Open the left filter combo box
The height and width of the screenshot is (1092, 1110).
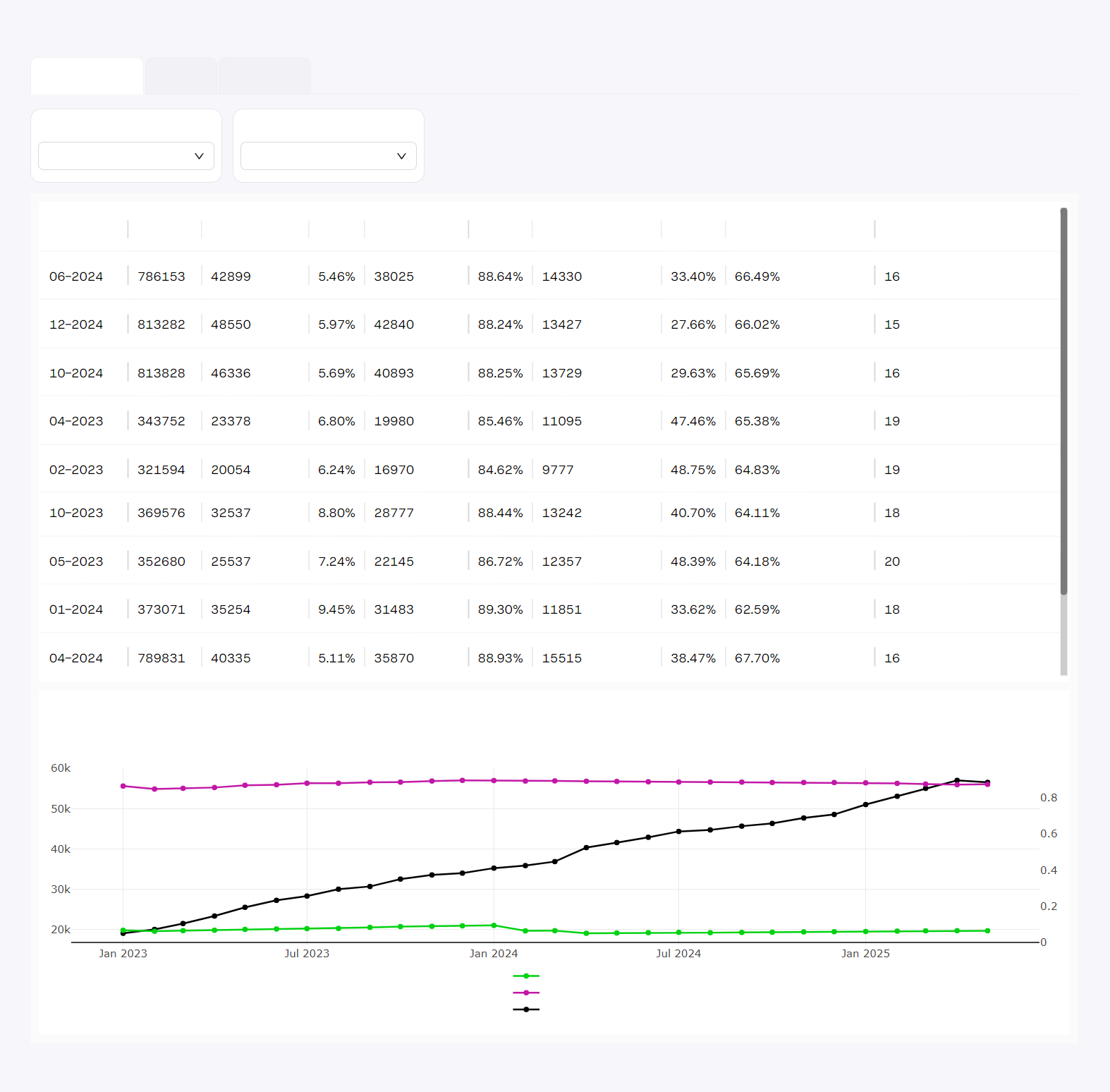[126, 156]
